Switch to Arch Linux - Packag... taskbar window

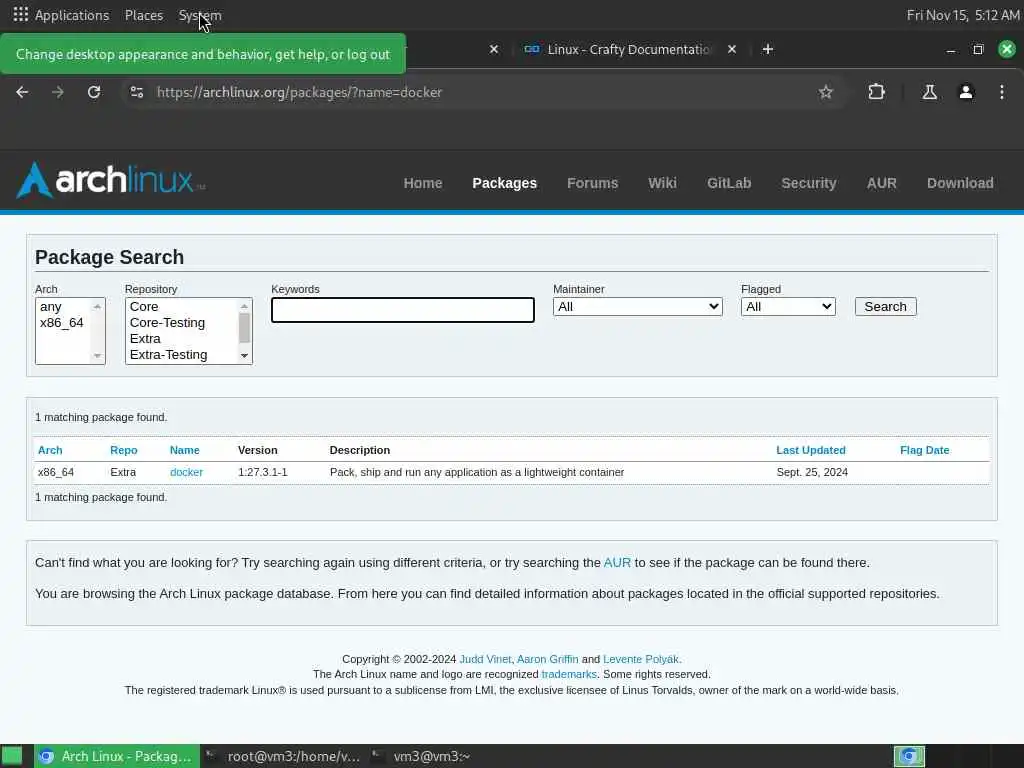pos(117,756)
